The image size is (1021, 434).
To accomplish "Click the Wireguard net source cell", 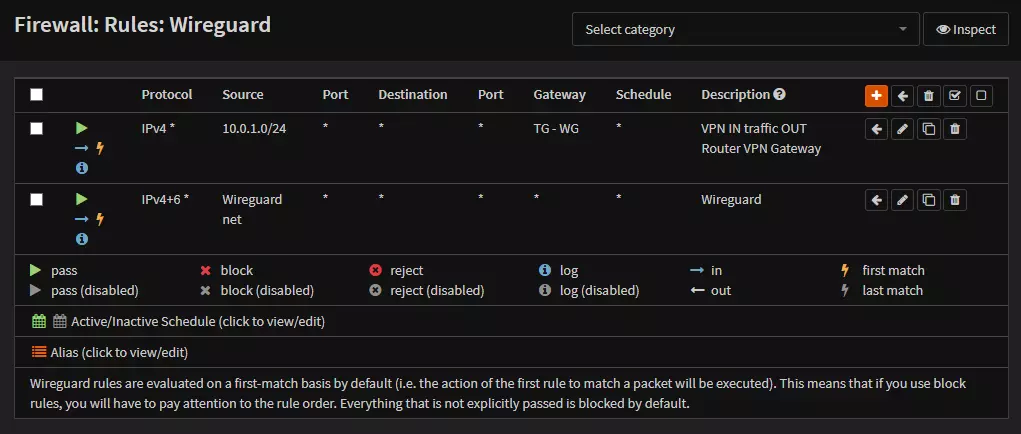I will tap(252, 210).
